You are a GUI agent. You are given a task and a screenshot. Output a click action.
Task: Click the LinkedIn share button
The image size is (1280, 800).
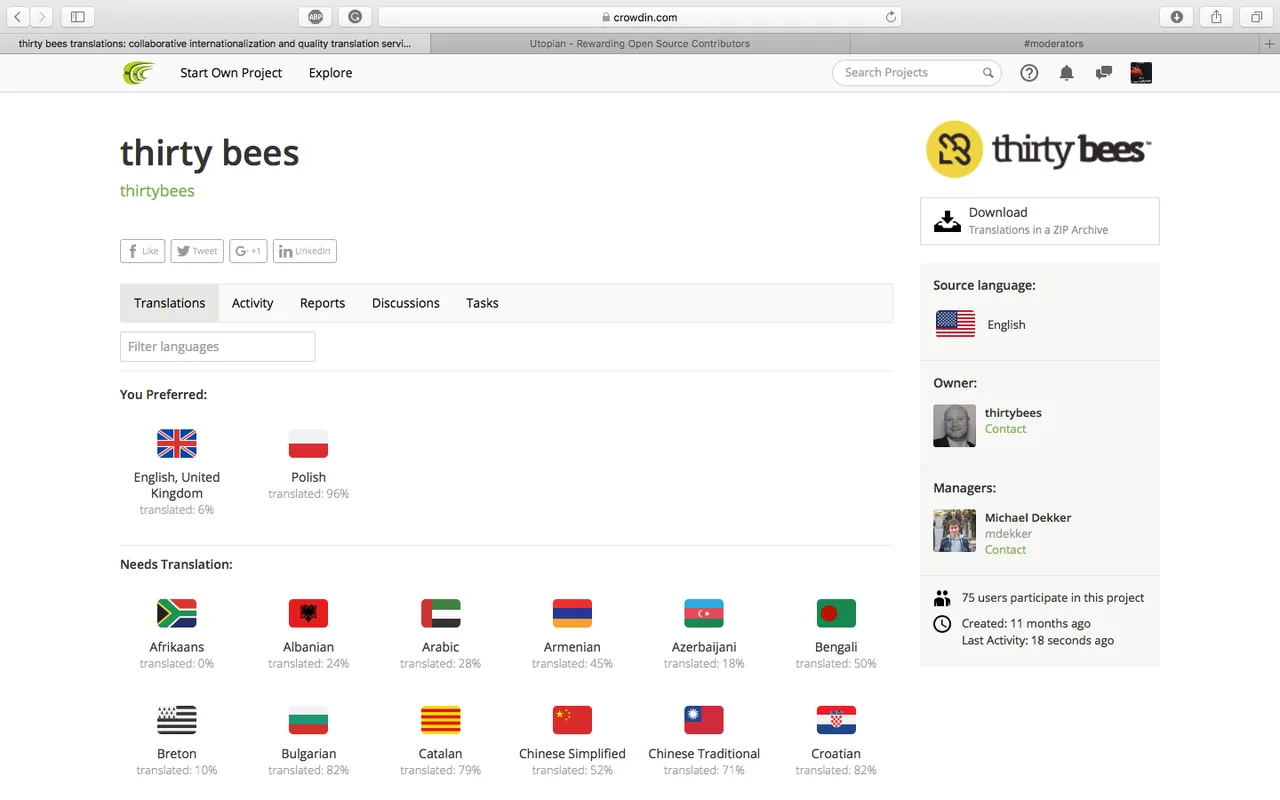pos(305,251)
